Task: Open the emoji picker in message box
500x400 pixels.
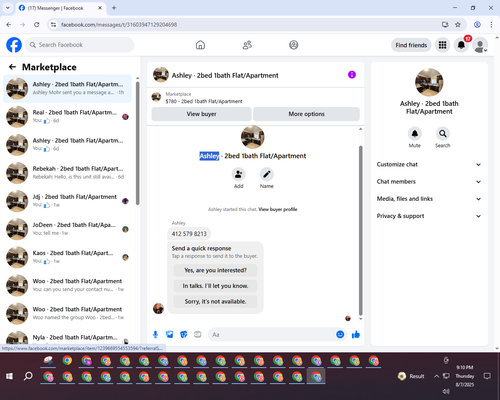Action: [x=340, y=334]
